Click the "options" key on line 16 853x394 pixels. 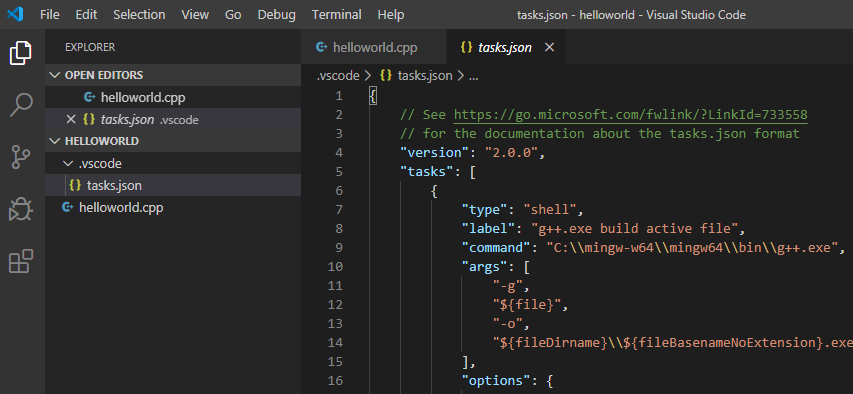pos(496,380)
